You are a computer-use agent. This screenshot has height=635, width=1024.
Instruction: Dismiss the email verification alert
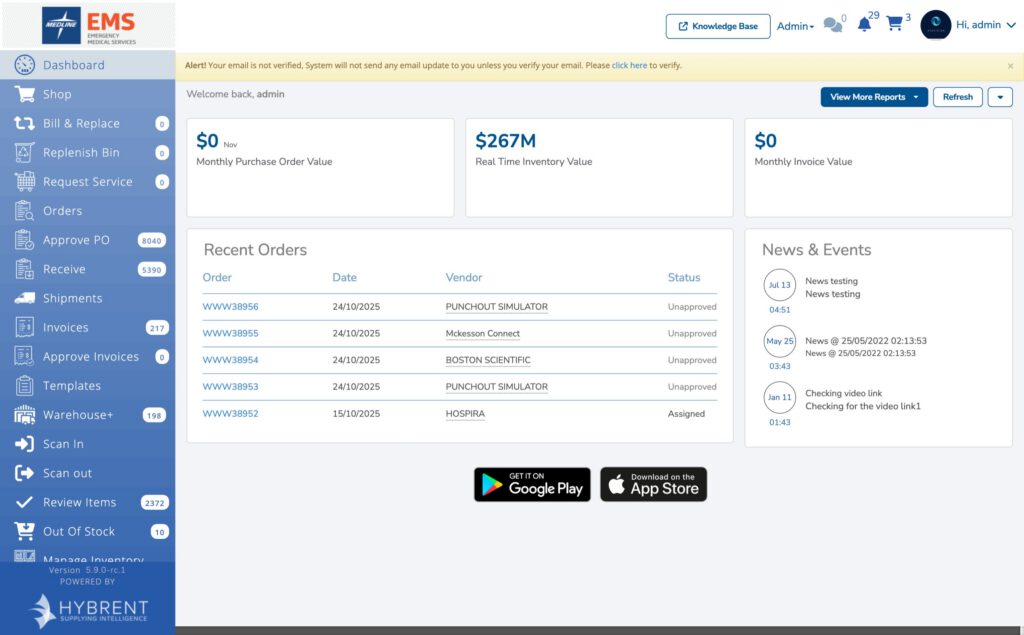pyautogui.click(x=1010, y=66)
